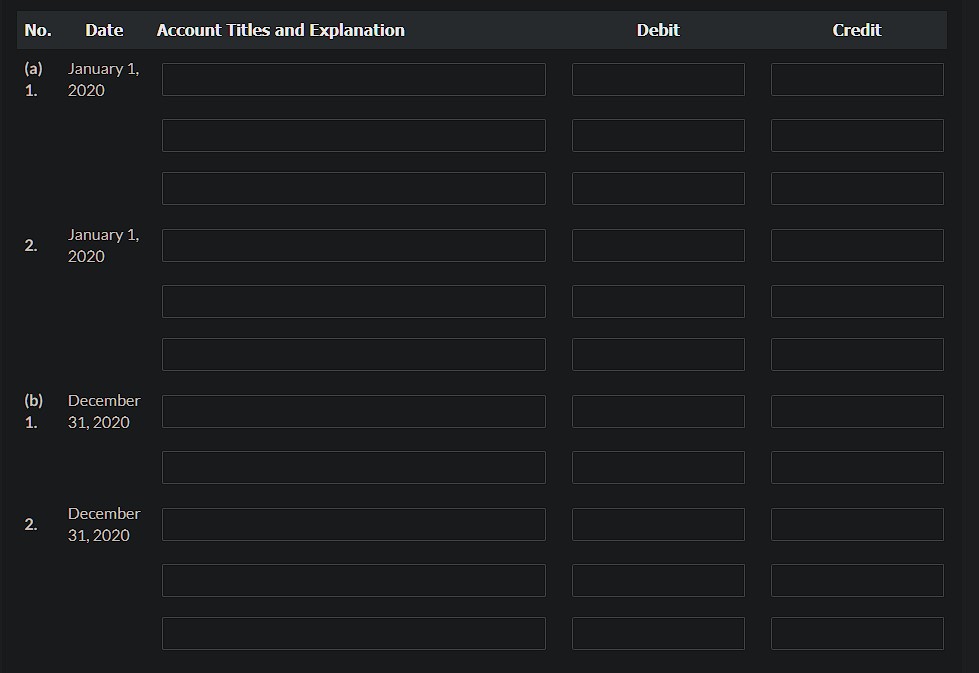
Task: Select the second debit field of December entry 2
Action: coord(658,581)
